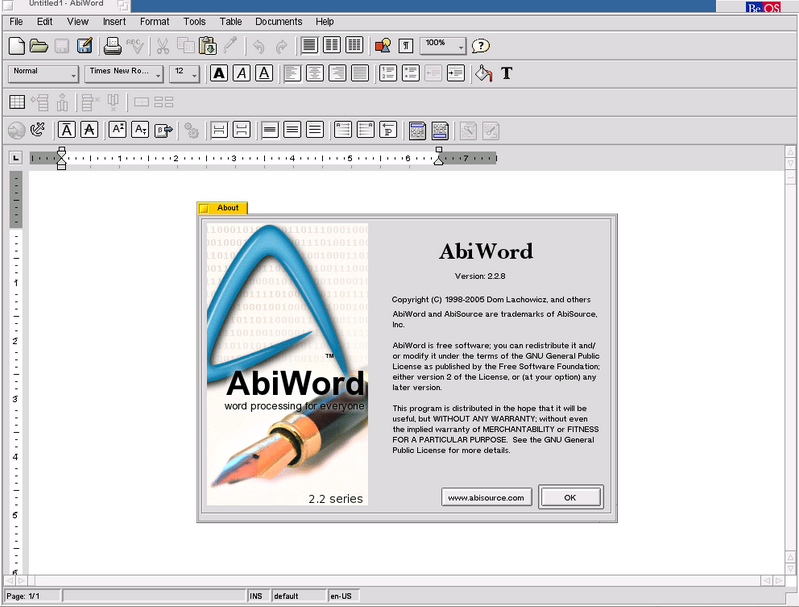Open the Normal paragraph style dropdown
The width and height of the screenshot is (799, 607).
click(44, 73)
